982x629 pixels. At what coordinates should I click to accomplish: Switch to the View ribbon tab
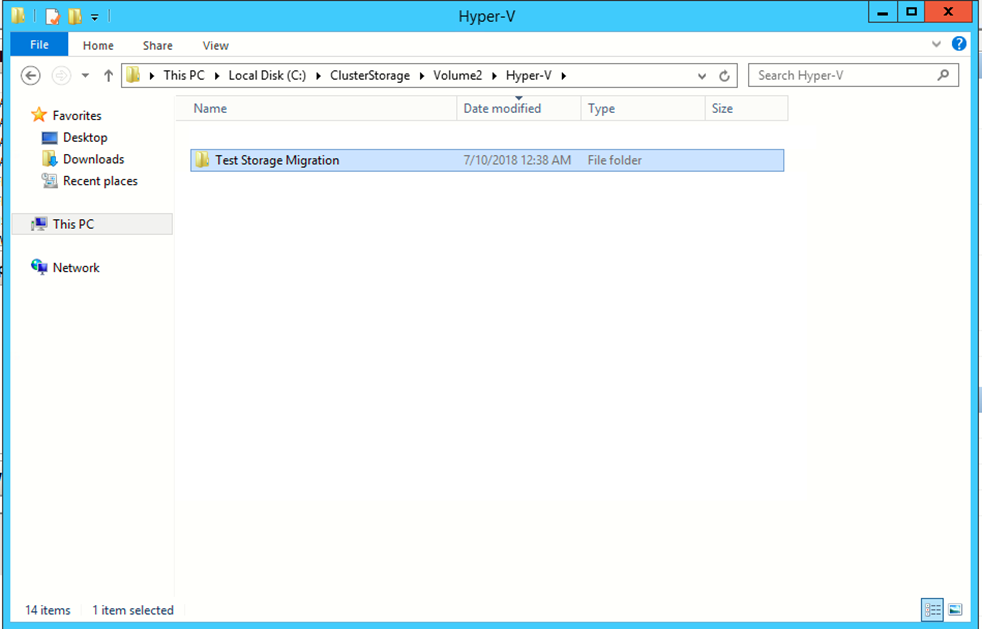215,46
